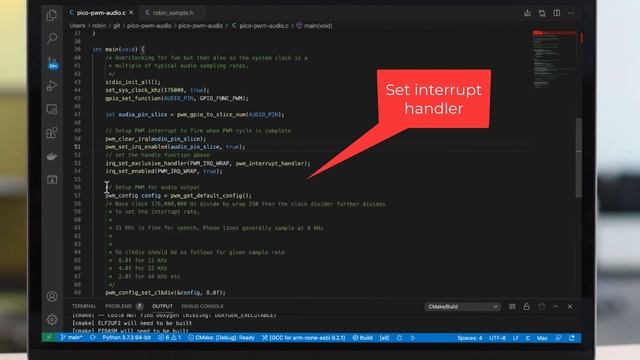Select the OUTPUT panel tab
The image size is (640, 360).
(162, 306)
